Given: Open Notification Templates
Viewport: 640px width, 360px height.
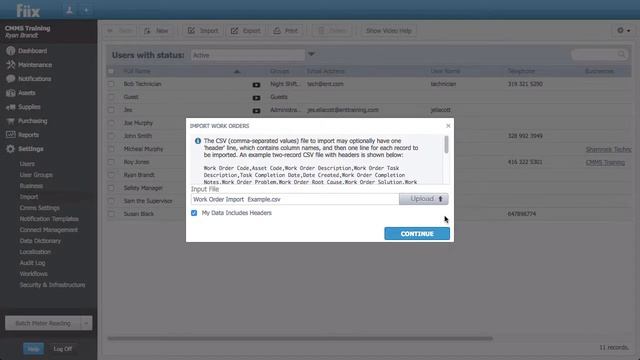Looking at the screenshot, I should 49,219.
